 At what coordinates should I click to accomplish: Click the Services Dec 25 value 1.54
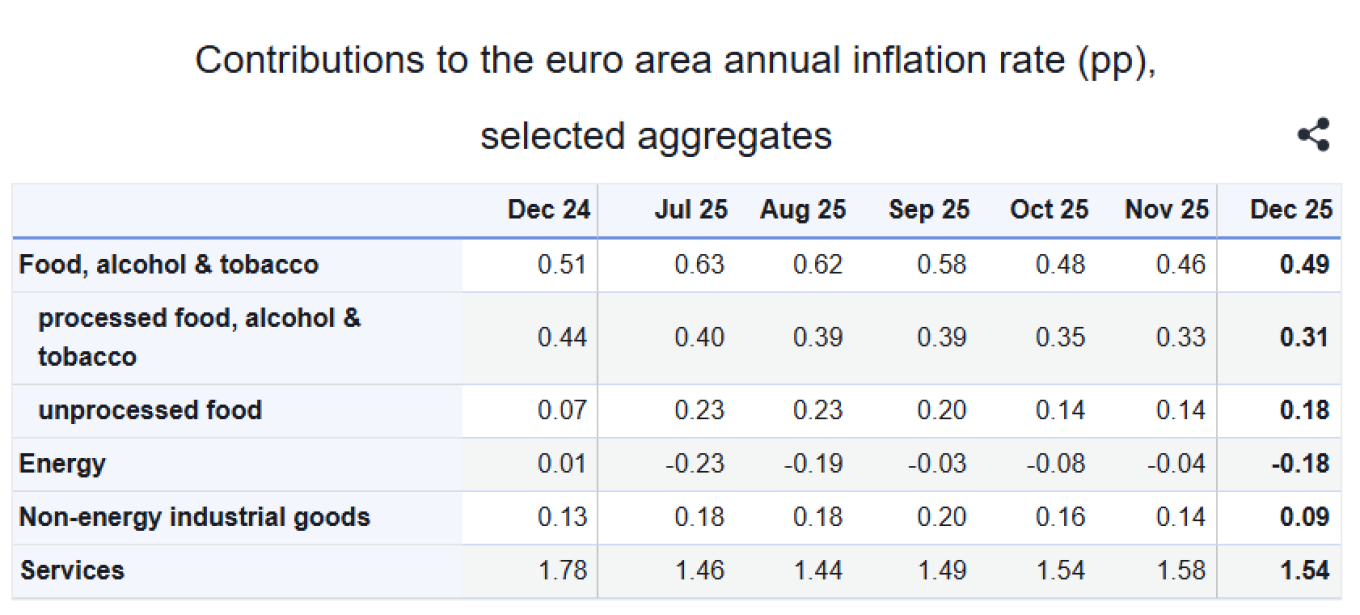point(1304,571)
